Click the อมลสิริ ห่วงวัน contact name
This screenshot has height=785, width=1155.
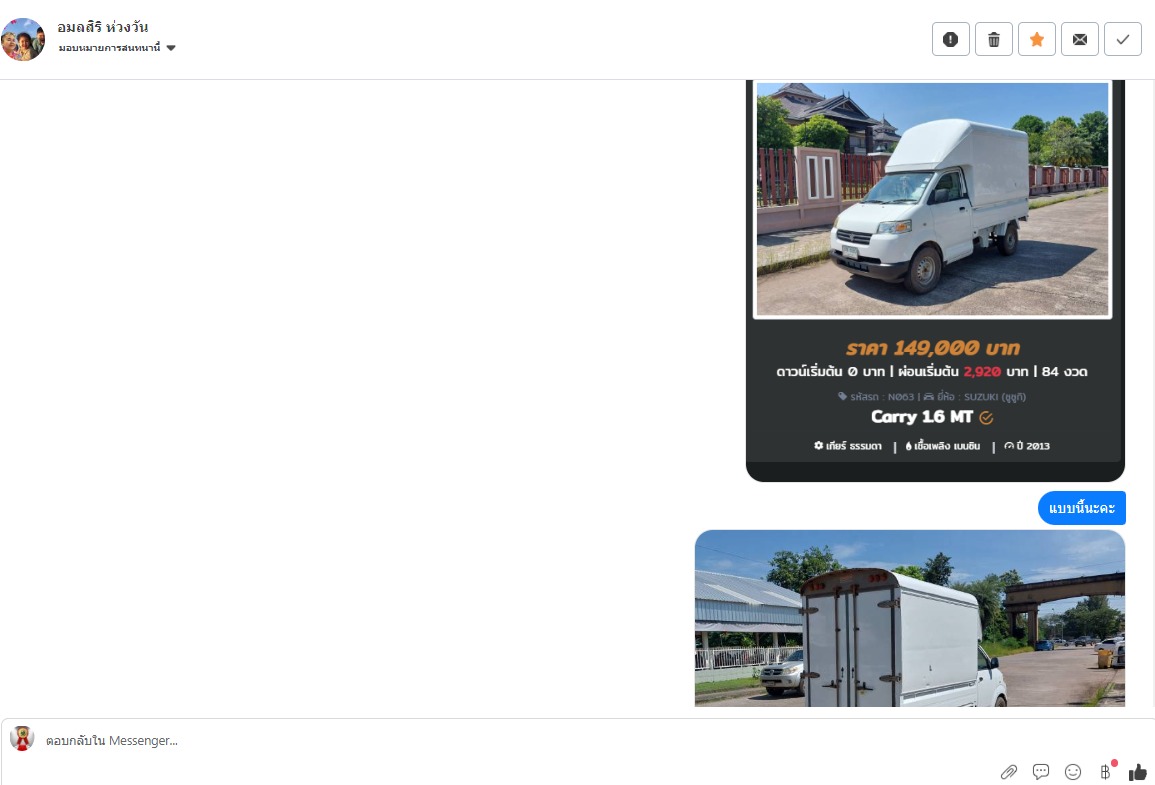103,27
